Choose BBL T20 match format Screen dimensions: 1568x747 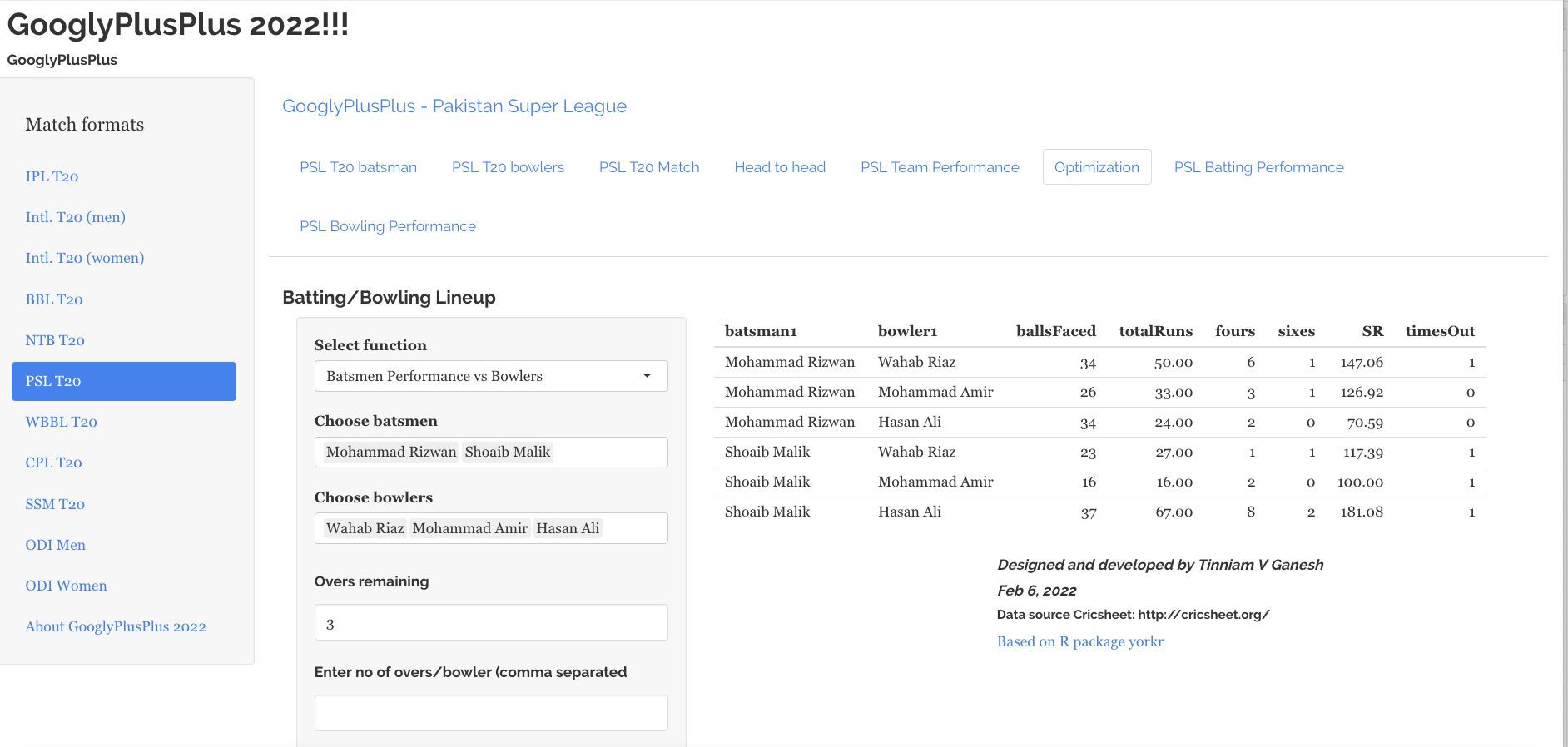[54, 299]
